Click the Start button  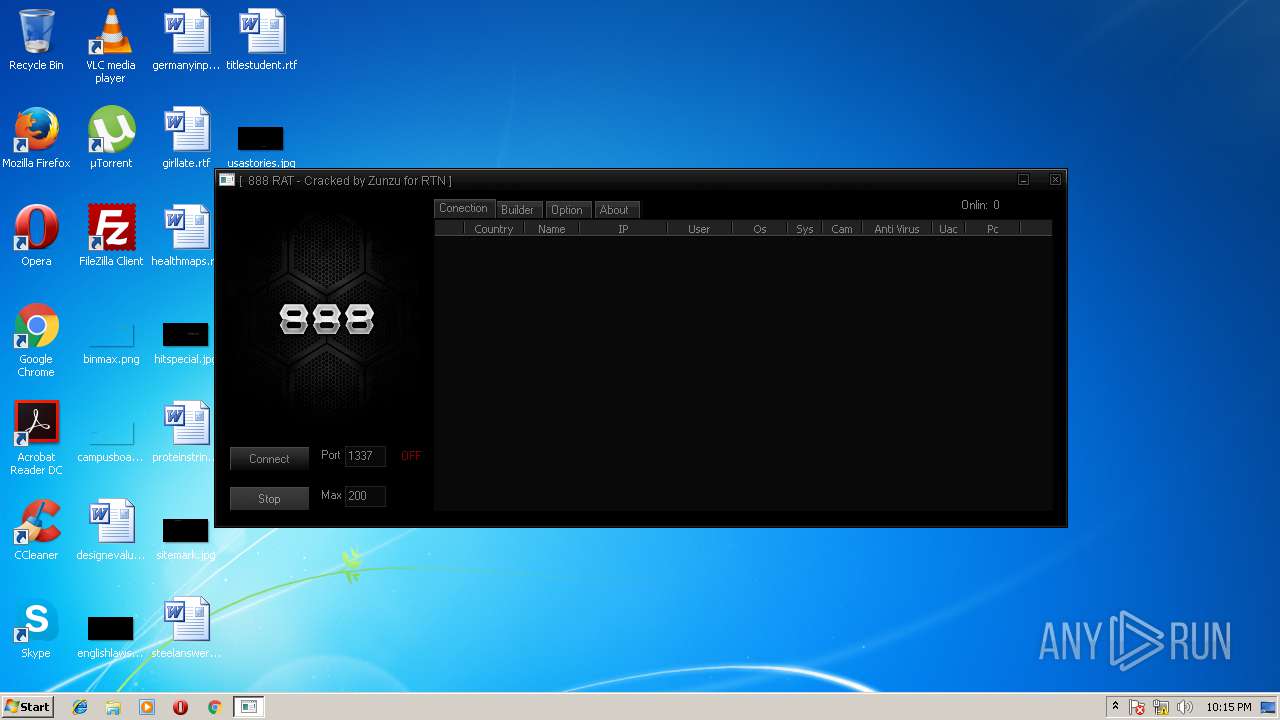[27, 707]
